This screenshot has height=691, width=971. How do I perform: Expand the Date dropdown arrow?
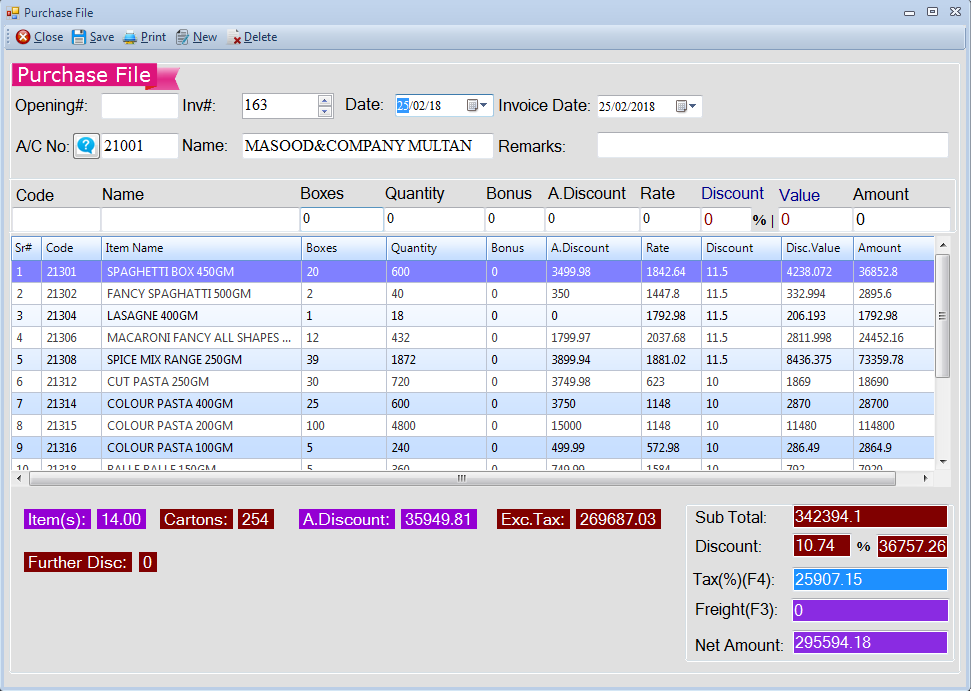tap(485, 105)
